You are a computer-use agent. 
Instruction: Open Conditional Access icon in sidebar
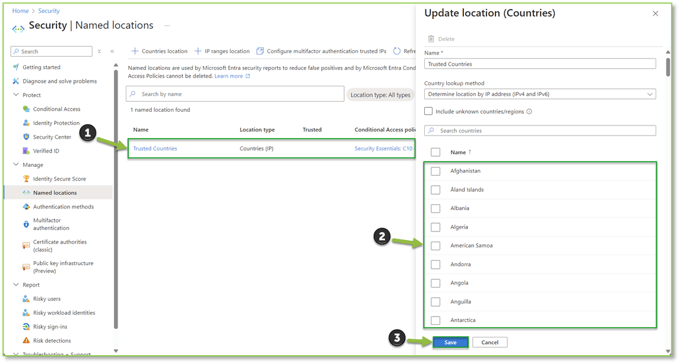26,109
